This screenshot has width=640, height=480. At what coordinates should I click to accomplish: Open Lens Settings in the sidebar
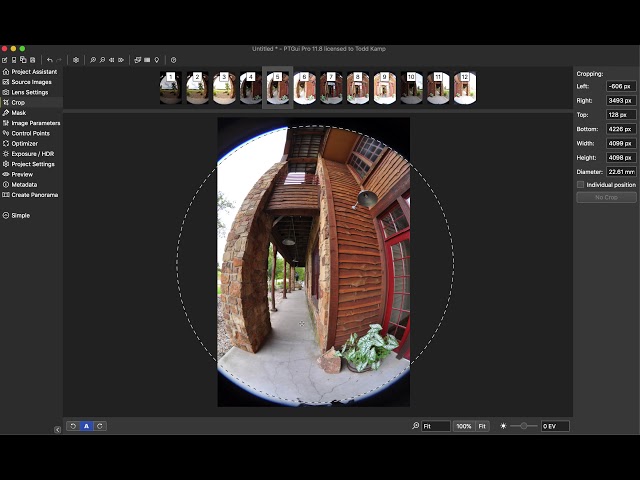(31, 92)
